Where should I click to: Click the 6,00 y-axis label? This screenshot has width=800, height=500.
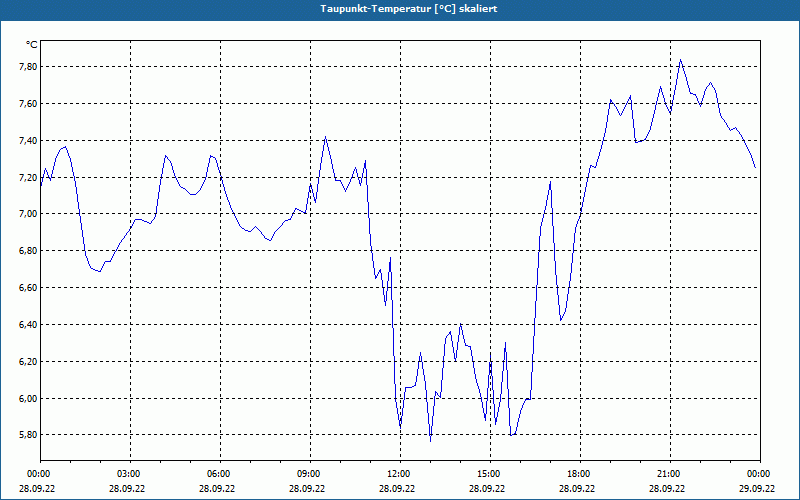coord(29,398)
